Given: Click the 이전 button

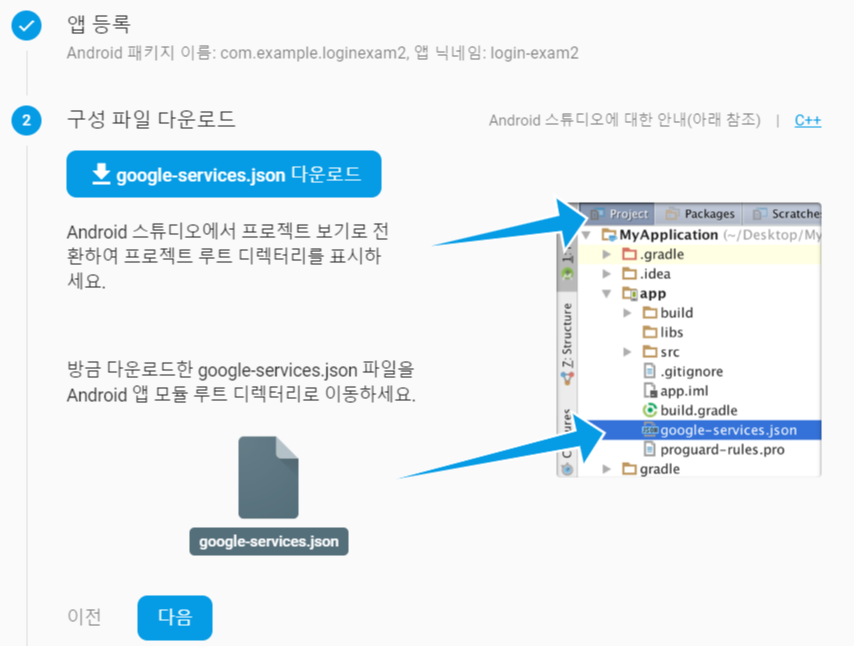Looking at the screenshot, I should [84, 617].
